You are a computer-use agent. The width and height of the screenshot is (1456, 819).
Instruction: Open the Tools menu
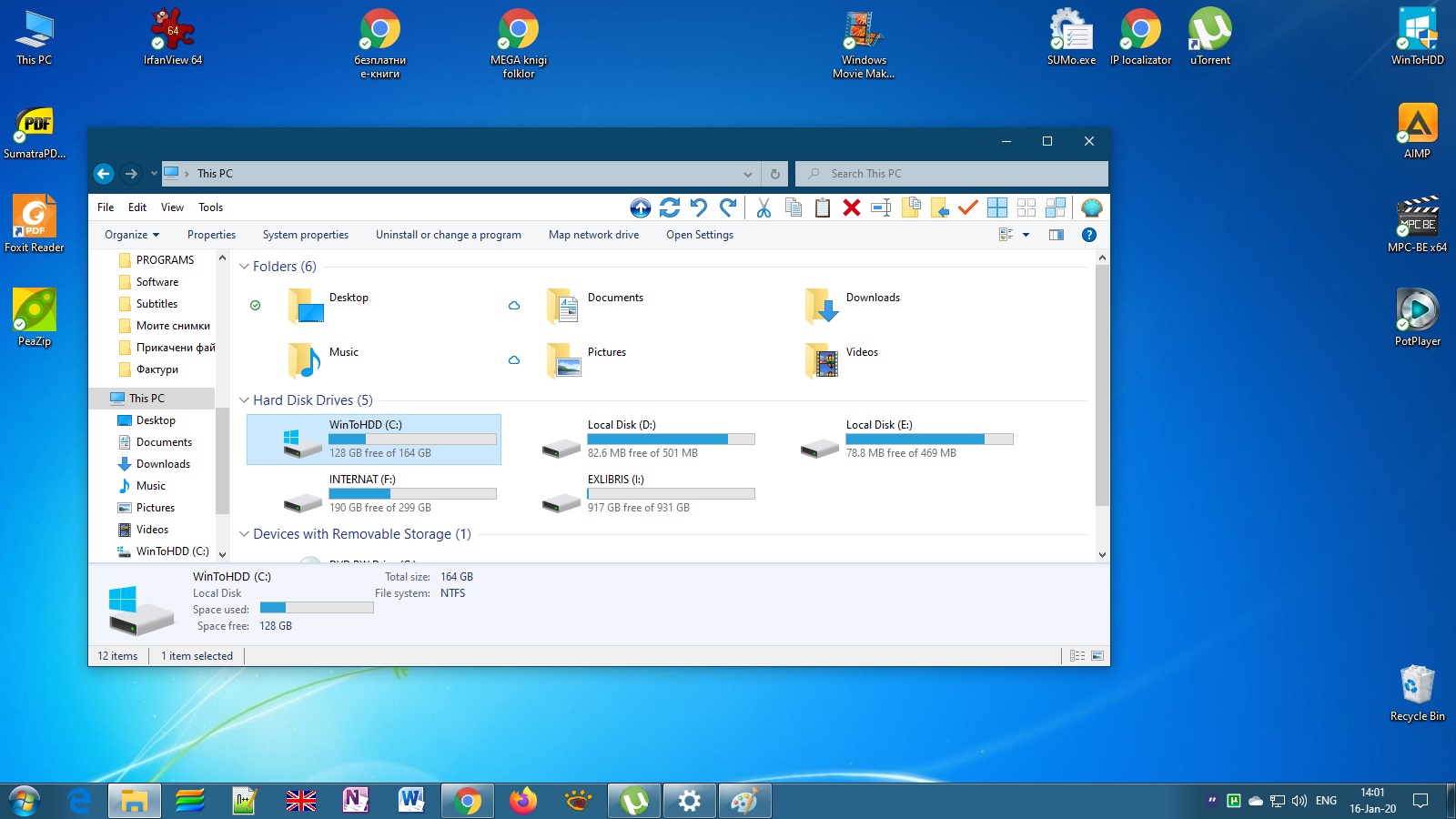[210, 207]
